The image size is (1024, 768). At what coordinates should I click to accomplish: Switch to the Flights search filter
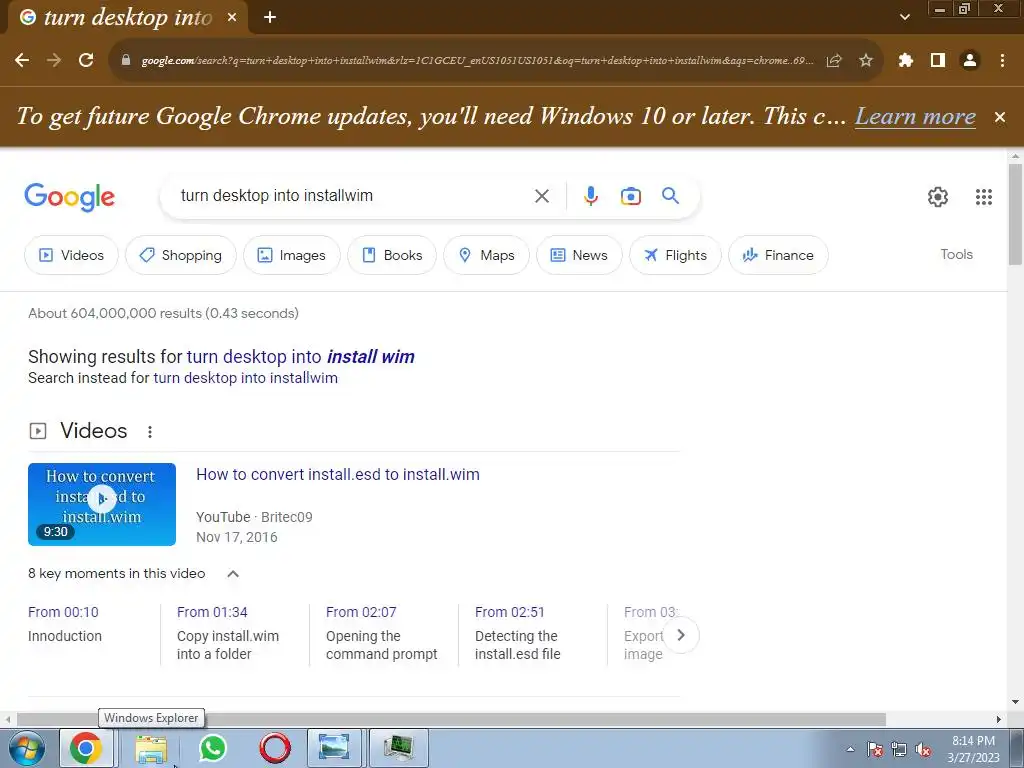(675, 255)
